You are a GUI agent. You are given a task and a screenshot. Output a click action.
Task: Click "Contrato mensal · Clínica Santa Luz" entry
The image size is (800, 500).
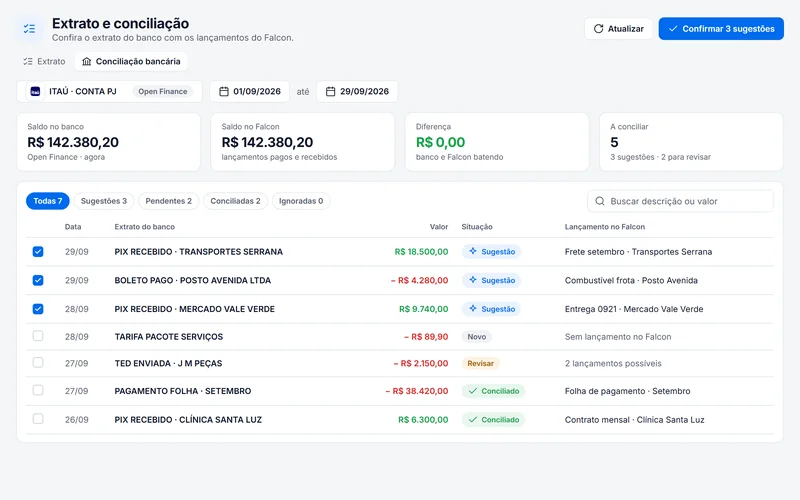click(x=634, y=419)
